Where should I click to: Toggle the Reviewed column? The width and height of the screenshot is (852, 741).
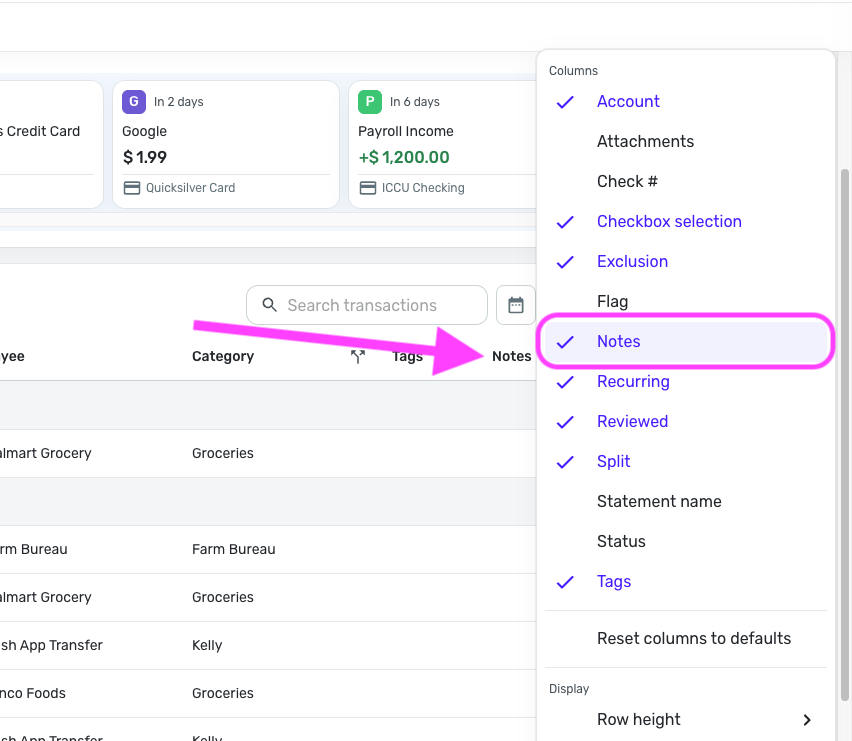(x=686, y=422)
